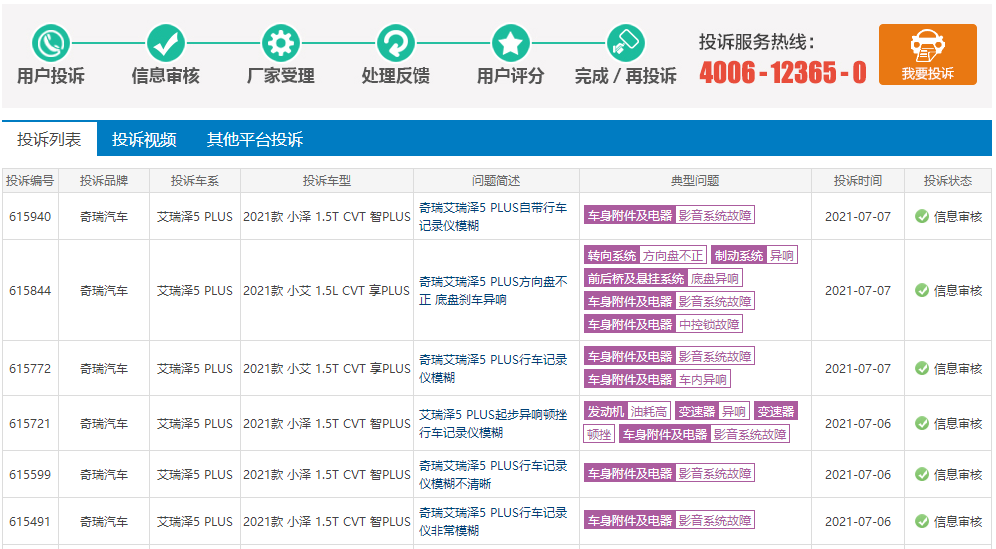The width and height of the screenshot is (996, 549).
Task: Click the 用户投诉 phone icon
Action: (x=51, y=43)
